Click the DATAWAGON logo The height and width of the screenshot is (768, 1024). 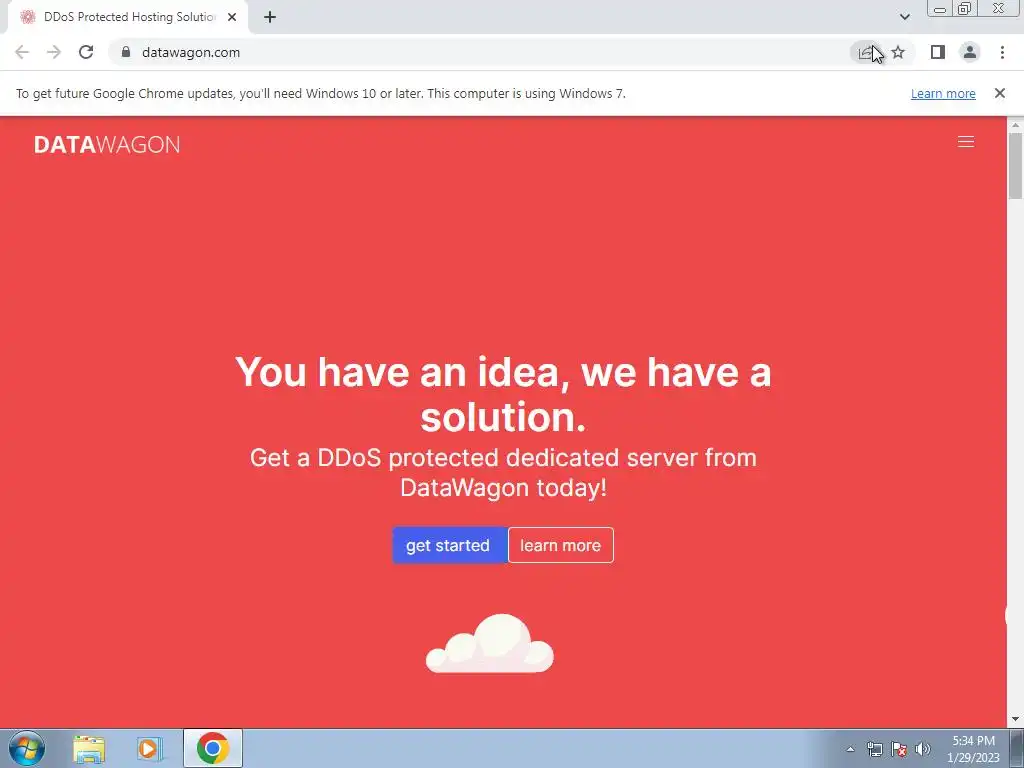click(x=106, y=144)
